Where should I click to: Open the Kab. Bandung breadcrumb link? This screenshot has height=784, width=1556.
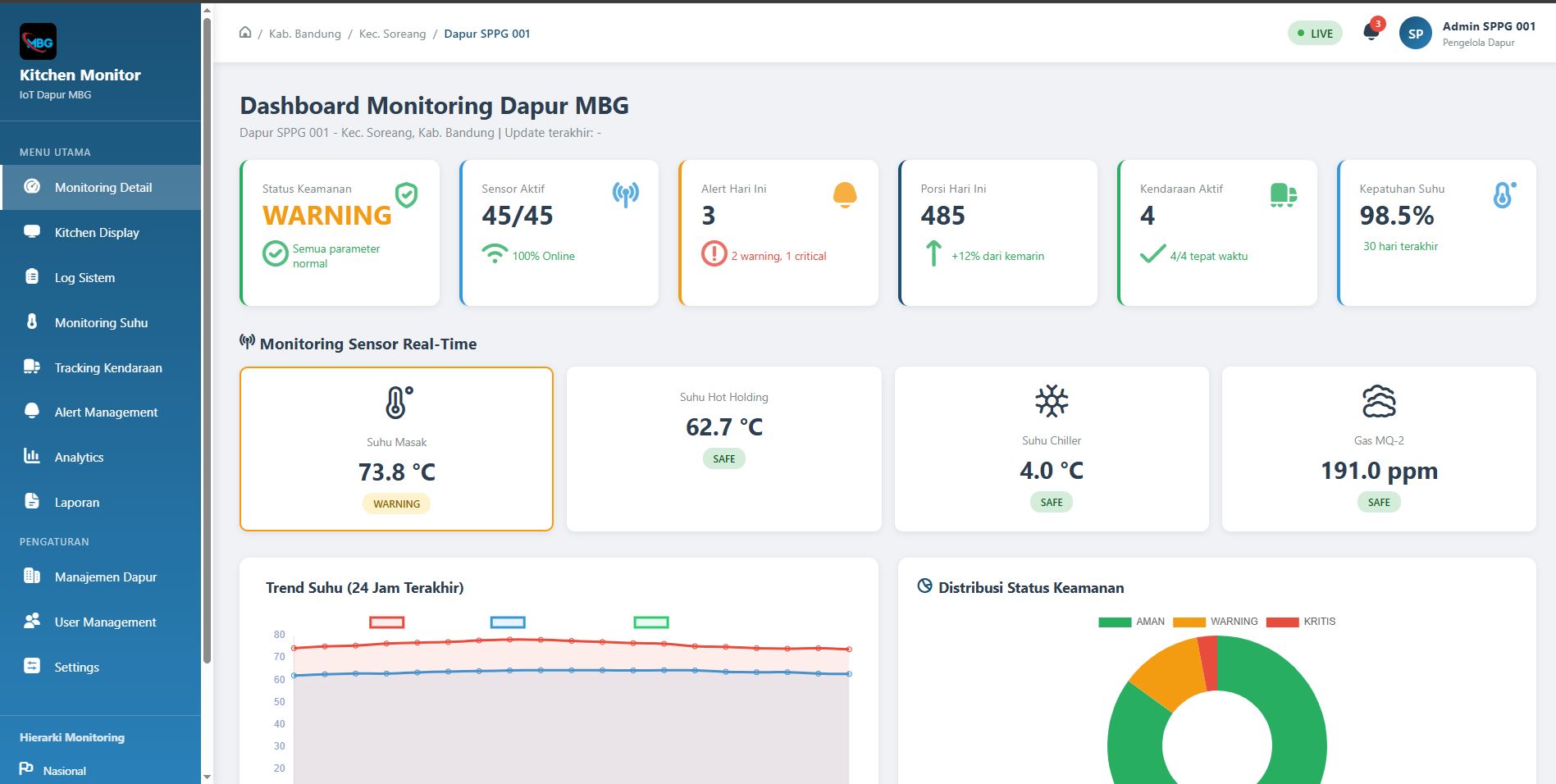point(304,34)
